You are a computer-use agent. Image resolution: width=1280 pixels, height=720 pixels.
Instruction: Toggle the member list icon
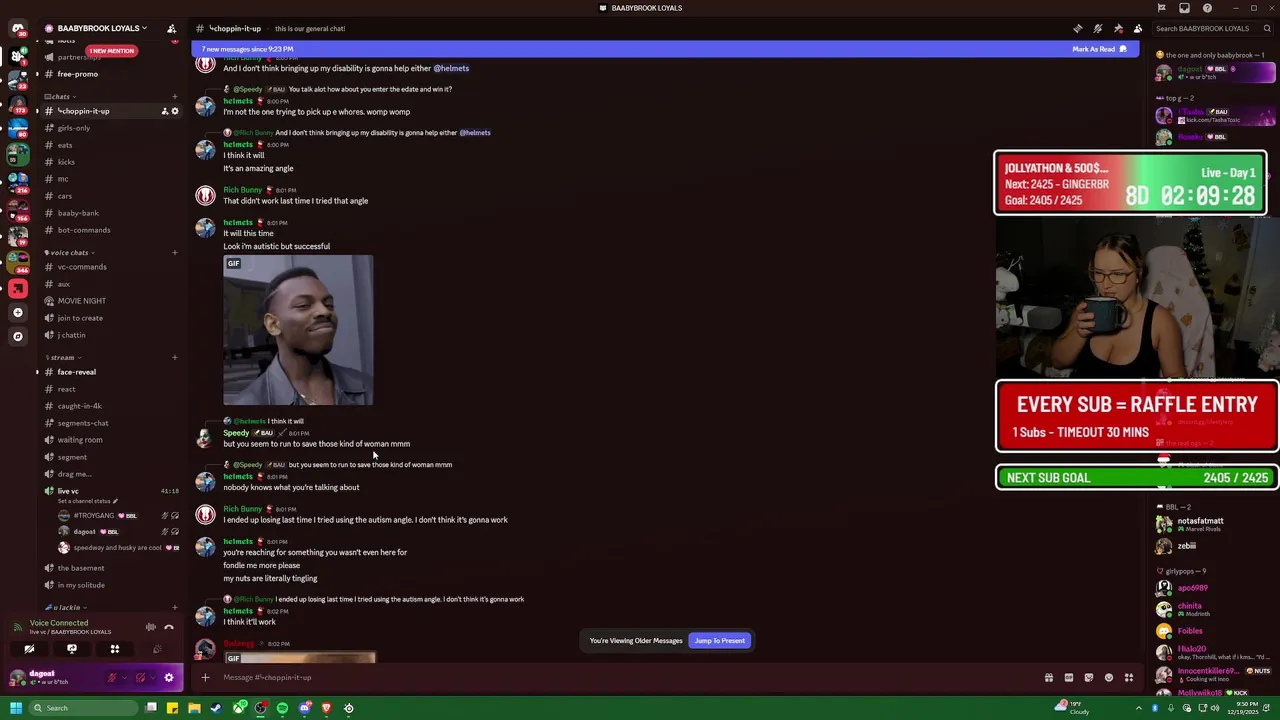(x=1138, y=28)
